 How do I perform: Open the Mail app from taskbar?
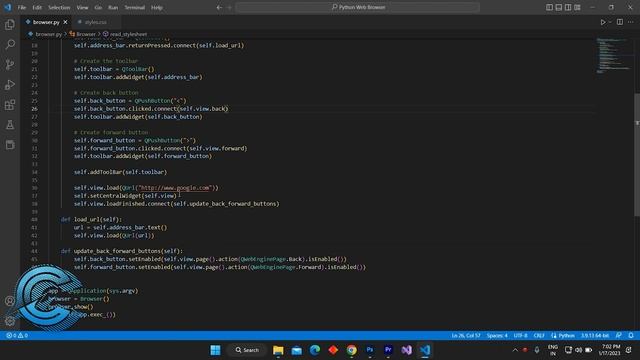coord(297,350)
